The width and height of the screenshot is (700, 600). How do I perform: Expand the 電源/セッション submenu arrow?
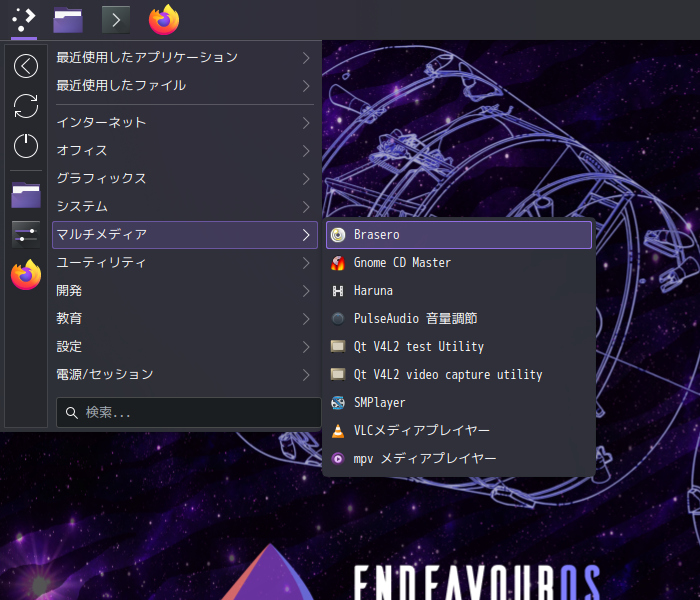(306, 375)
